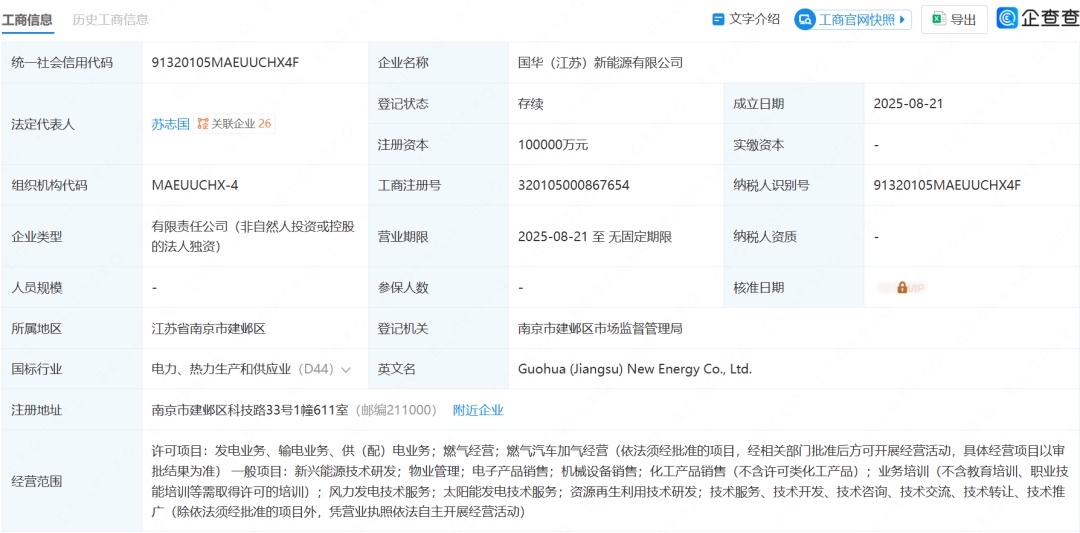Click the 工商官网快照 search-screen icon
1080x533 pixels.
[x=806, y=19]
